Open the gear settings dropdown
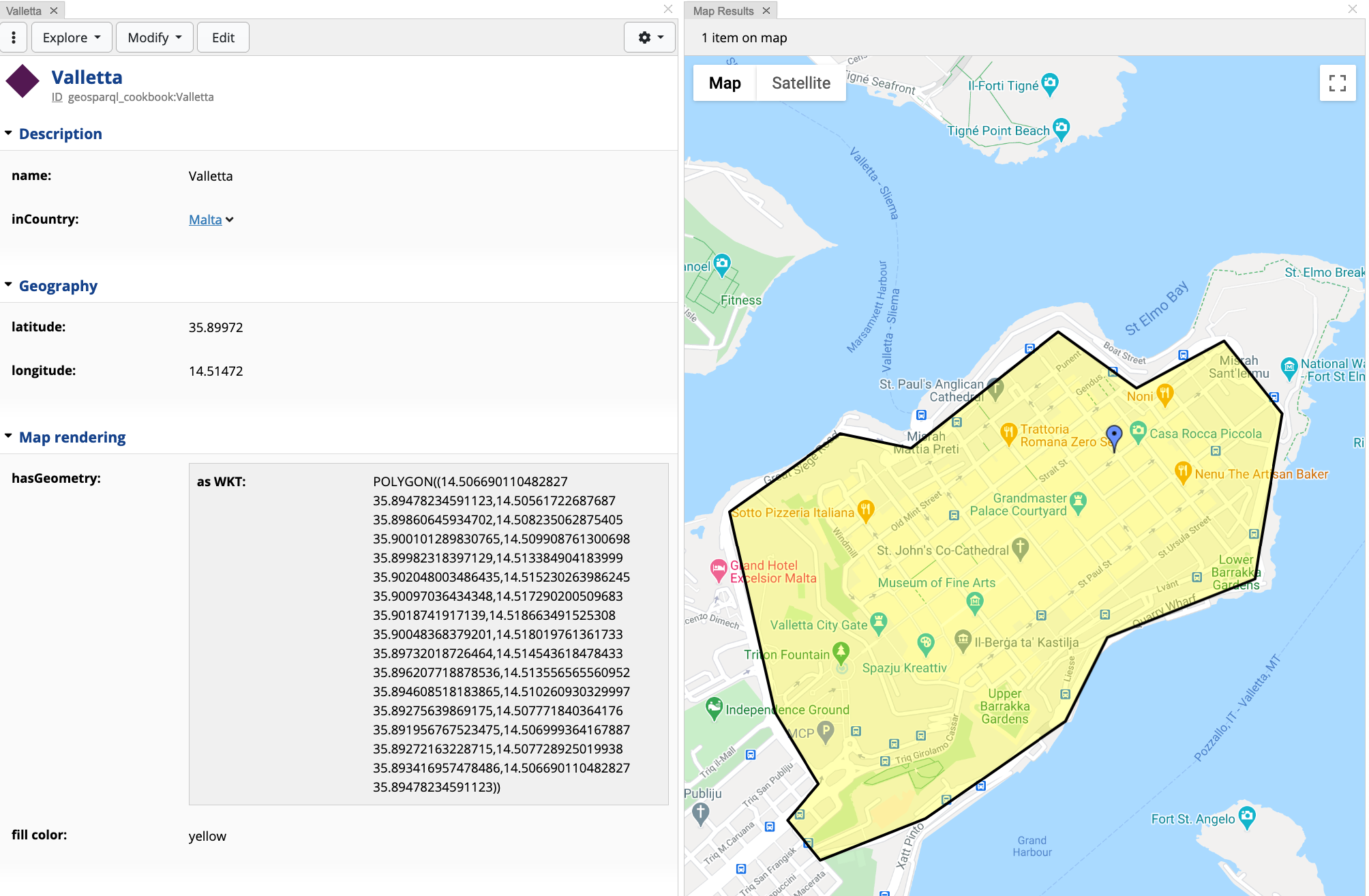The height and width of the screenshot is (896, 1369). [650, 38]
